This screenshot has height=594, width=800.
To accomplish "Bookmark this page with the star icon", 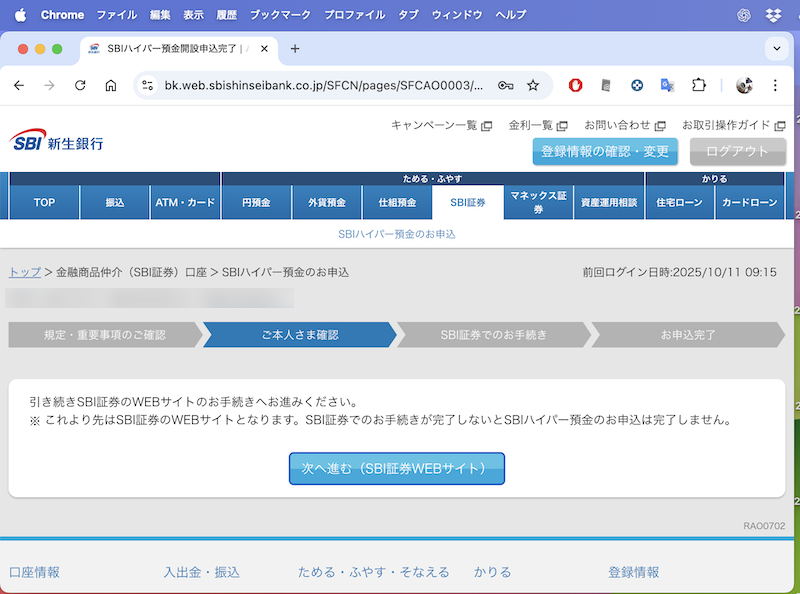I will (x=533, y=86).
